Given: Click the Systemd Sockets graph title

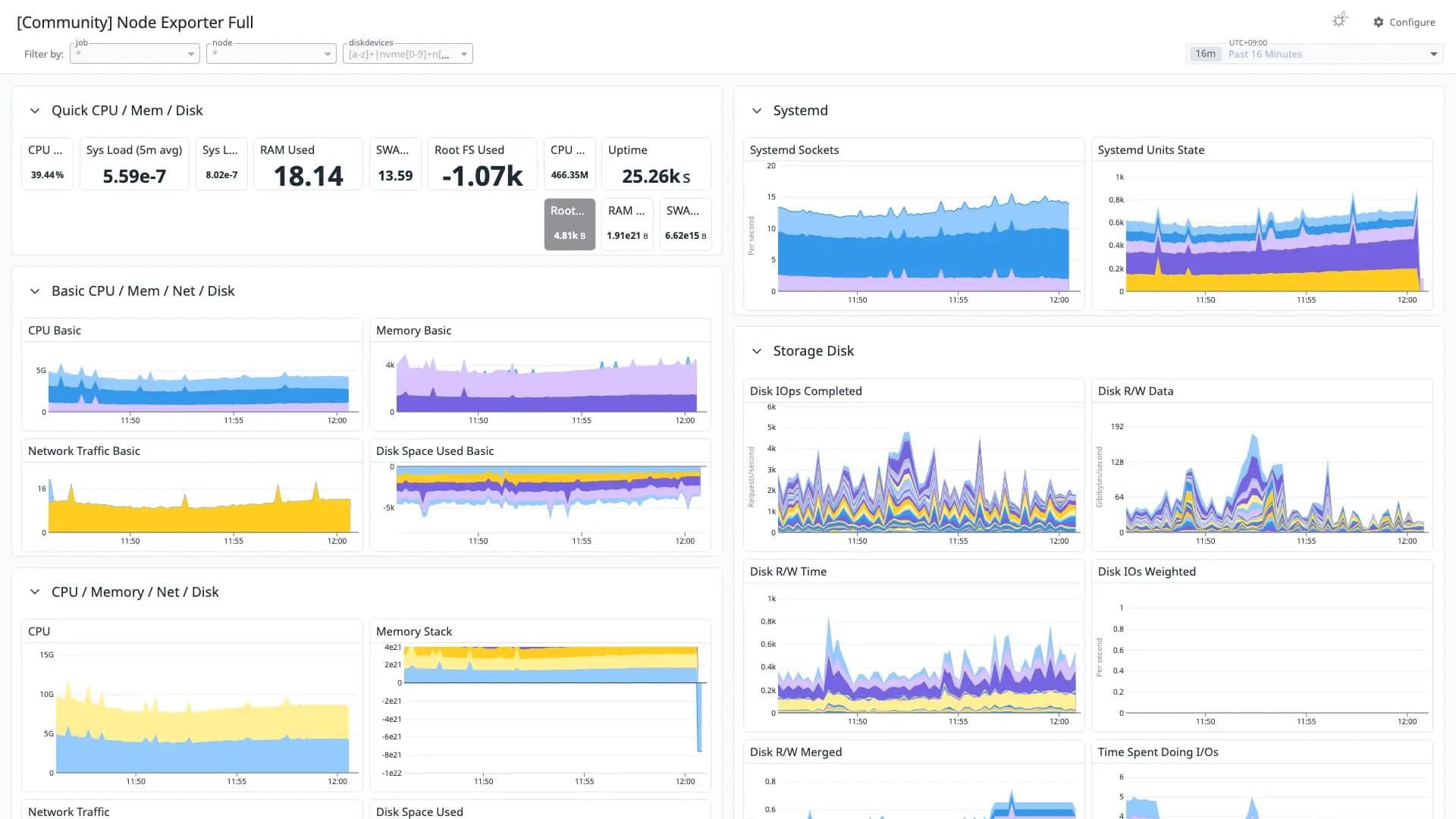Looking at the screenshot, I should tap(794, 150).
